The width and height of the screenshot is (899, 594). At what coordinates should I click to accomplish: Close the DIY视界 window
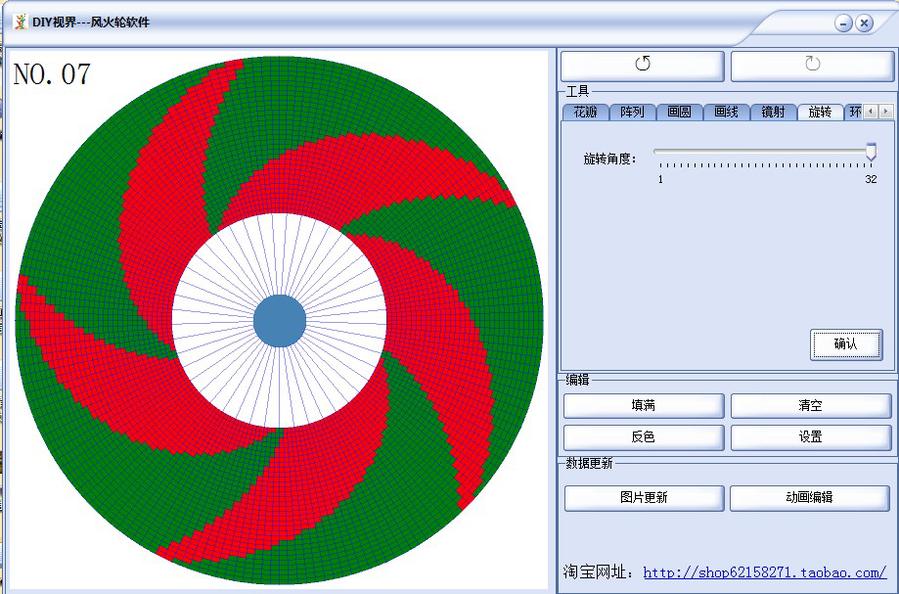(864, 24)
